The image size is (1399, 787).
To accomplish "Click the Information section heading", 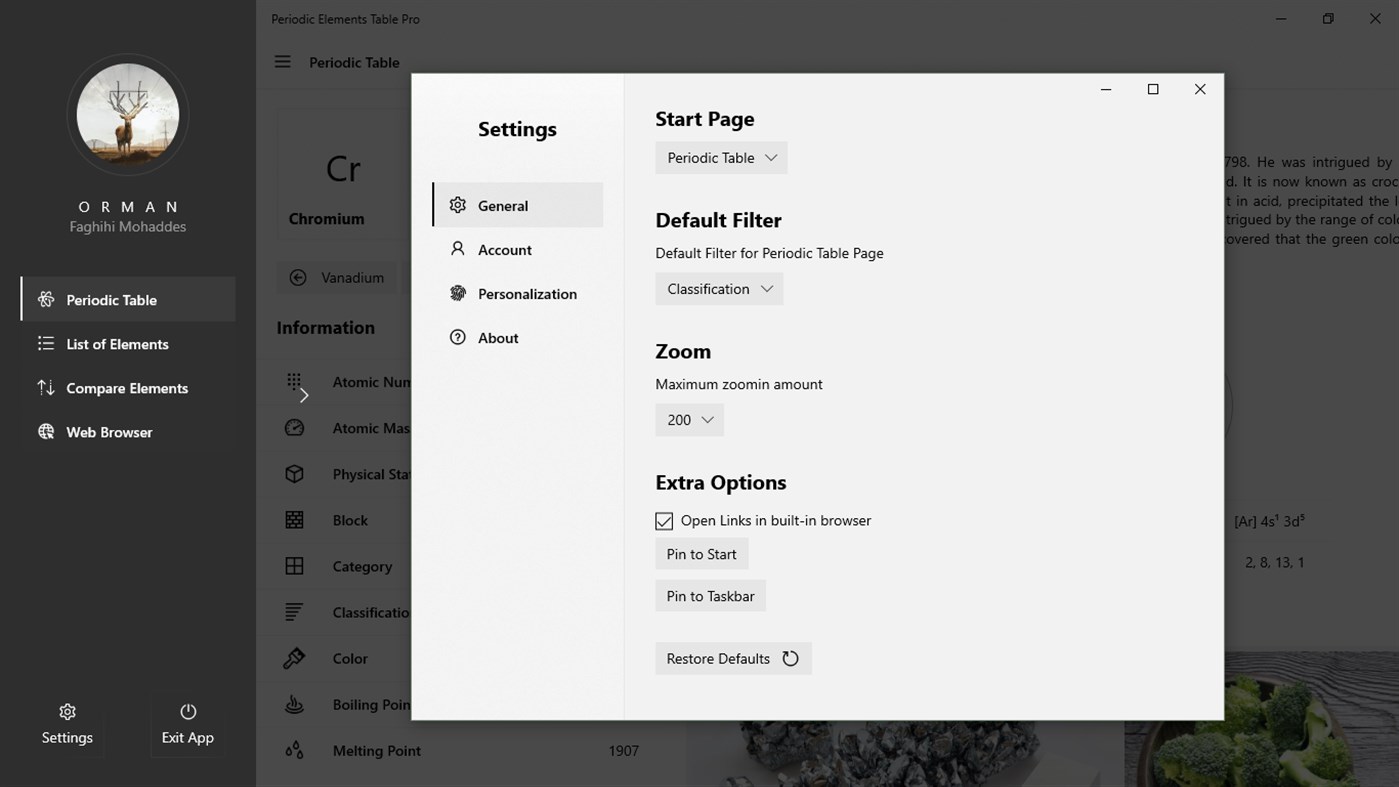I will coord(326,328).
